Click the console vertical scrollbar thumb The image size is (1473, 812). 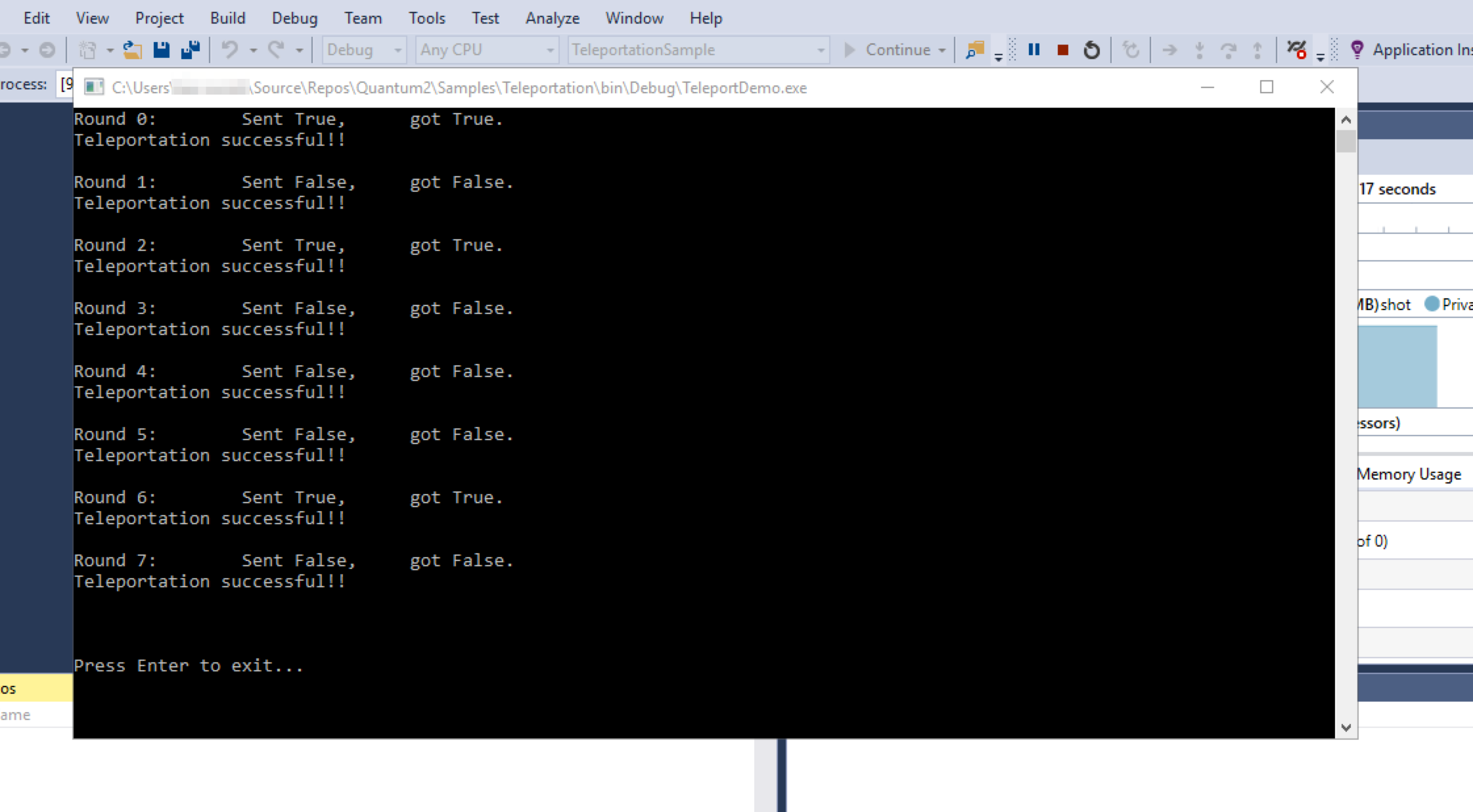coord(1346,141)
